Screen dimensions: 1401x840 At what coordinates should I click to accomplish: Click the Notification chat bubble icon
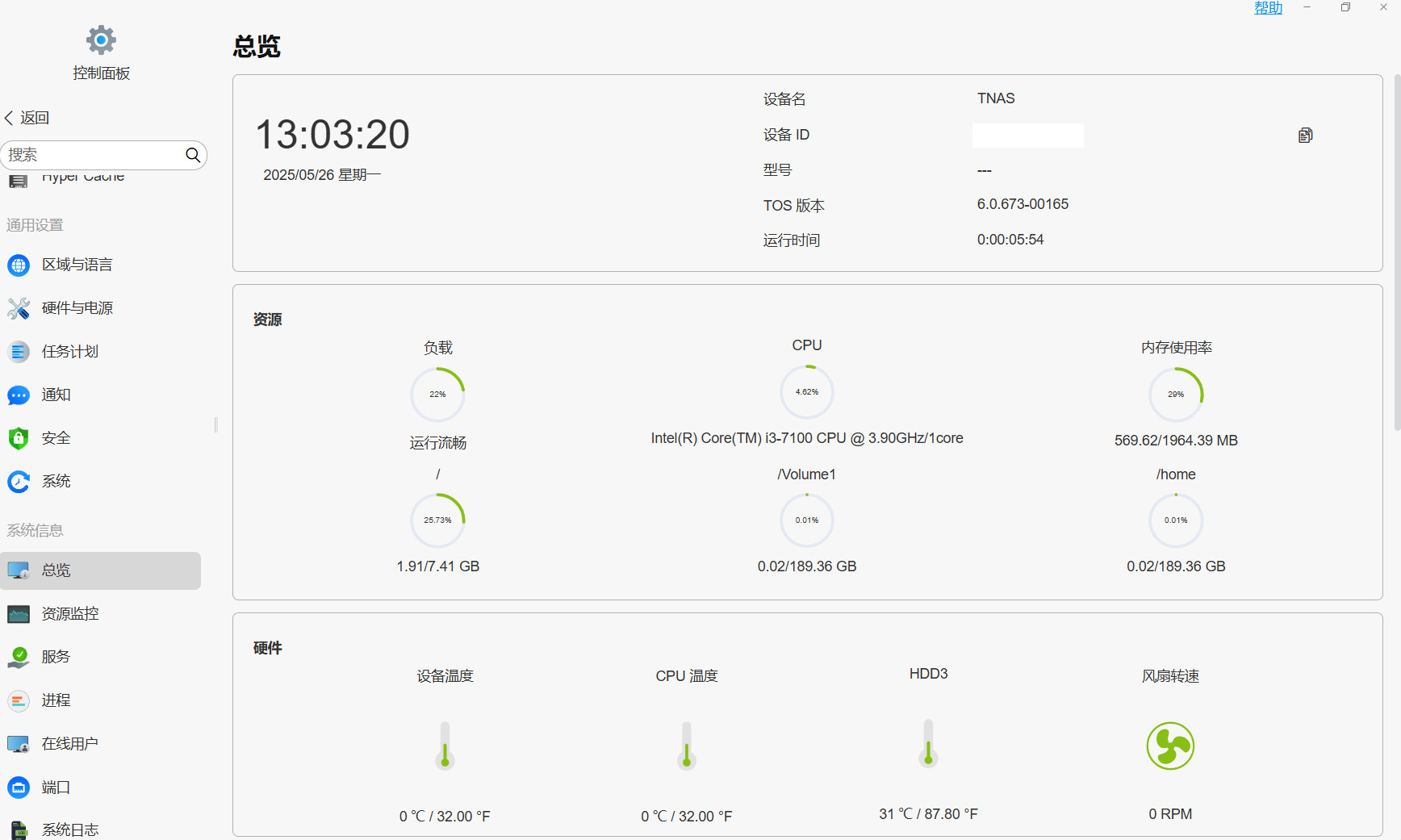point(19,395)
